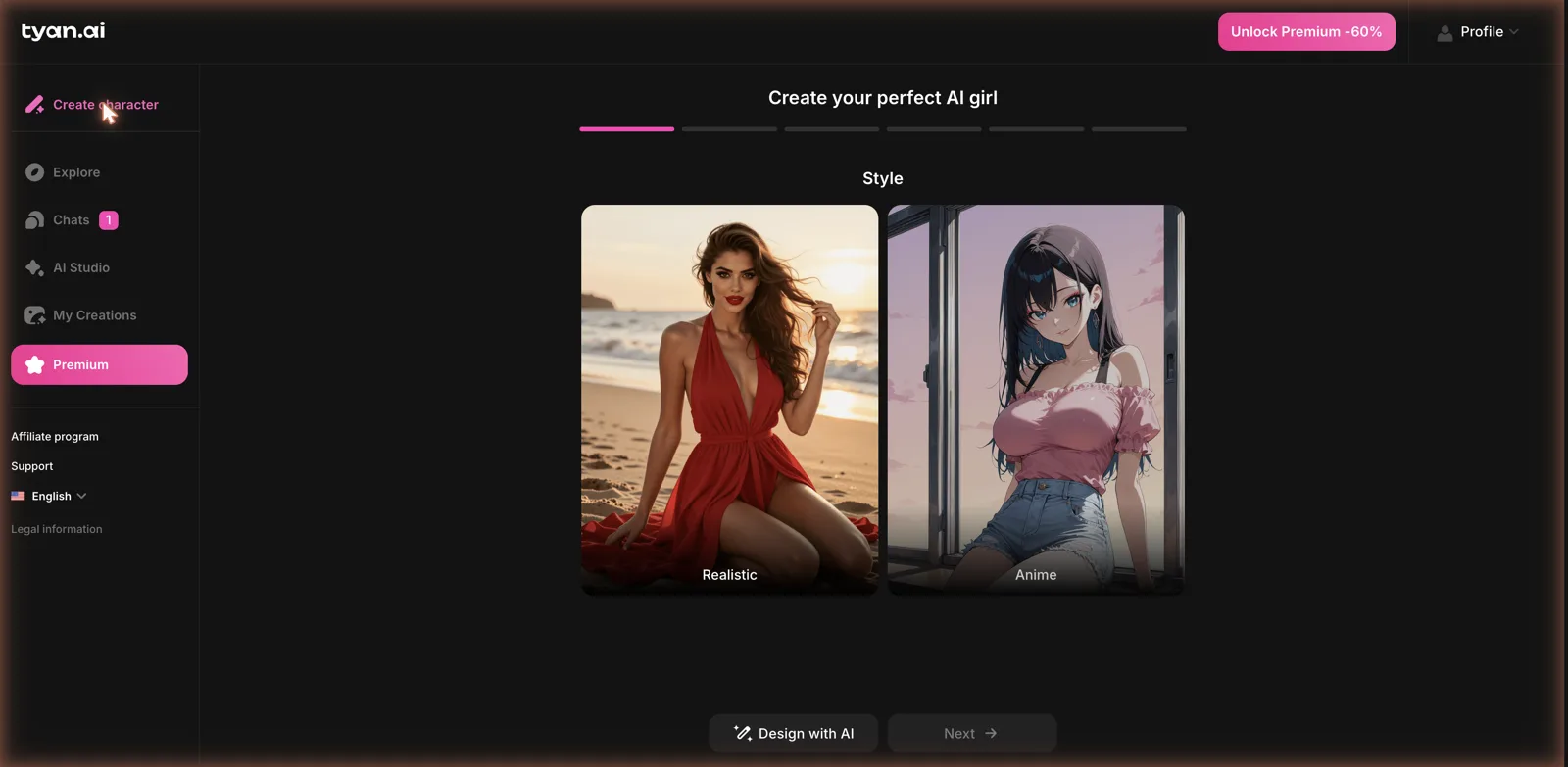Image resolution: width=1568 pixels, height=767 pixels.
Task: Select the Anime style card
Action: [x=1036, y=399]
